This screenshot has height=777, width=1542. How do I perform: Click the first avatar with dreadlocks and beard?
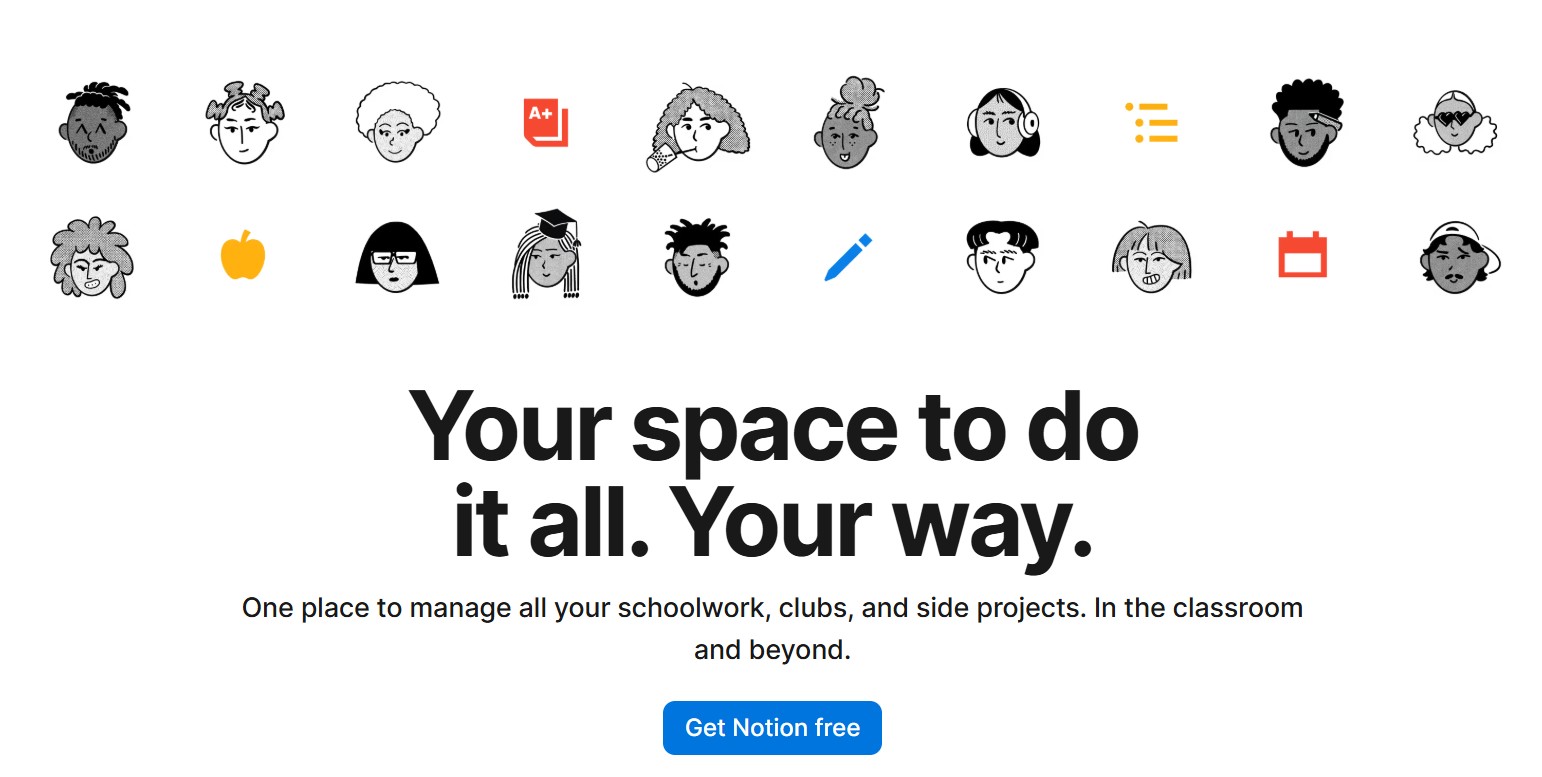[x=93, y=123]
